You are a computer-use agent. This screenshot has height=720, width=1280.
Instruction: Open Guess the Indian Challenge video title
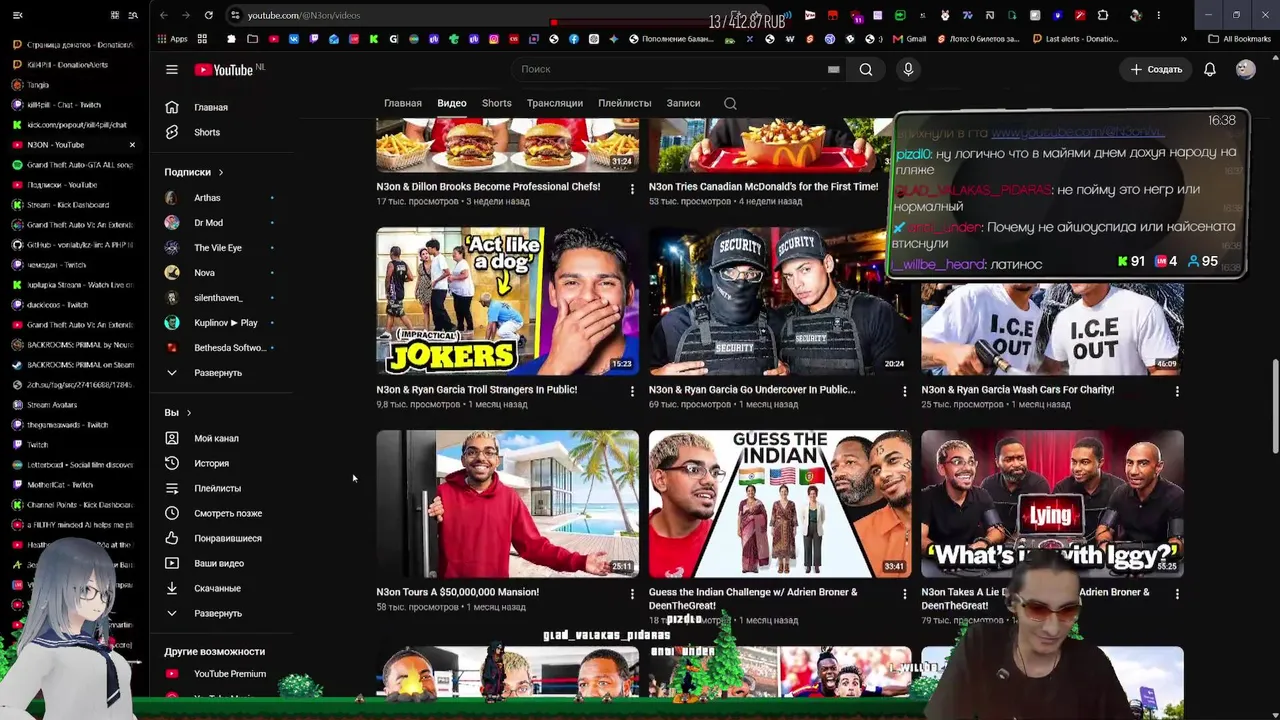pos(753,599)
